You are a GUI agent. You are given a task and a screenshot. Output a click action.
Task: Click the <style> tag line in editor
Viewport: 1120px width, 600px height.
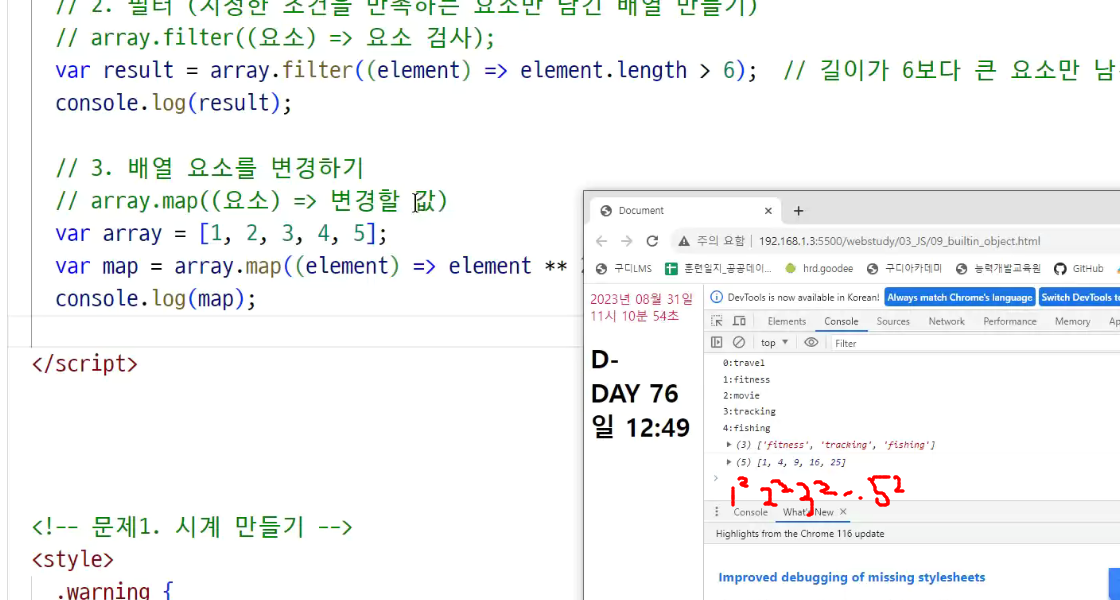[72, 559]
